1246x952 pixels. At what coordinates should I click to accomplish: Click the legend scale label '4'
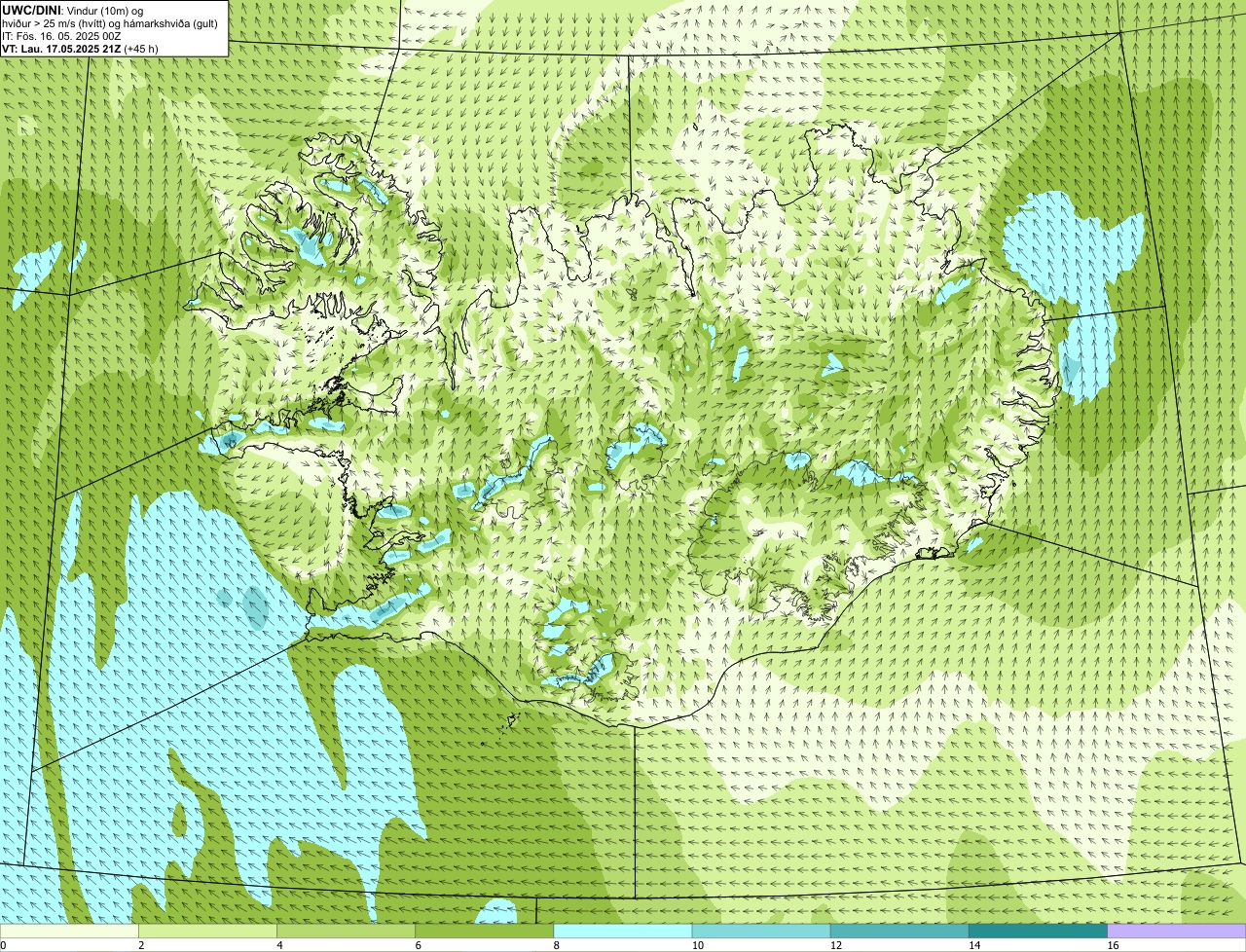coord(279,945)
